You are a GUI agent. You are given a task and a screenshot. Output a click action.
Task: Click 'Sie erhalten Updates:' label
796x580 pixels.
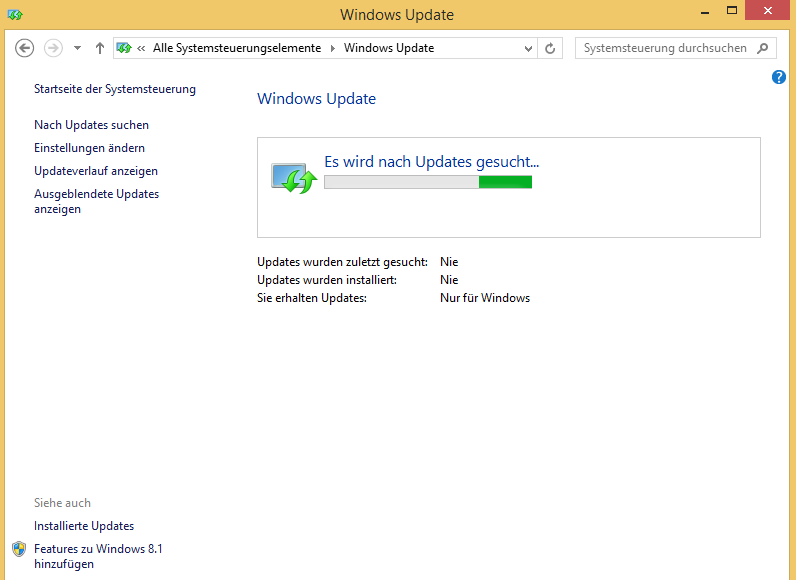tap(312, 298)
